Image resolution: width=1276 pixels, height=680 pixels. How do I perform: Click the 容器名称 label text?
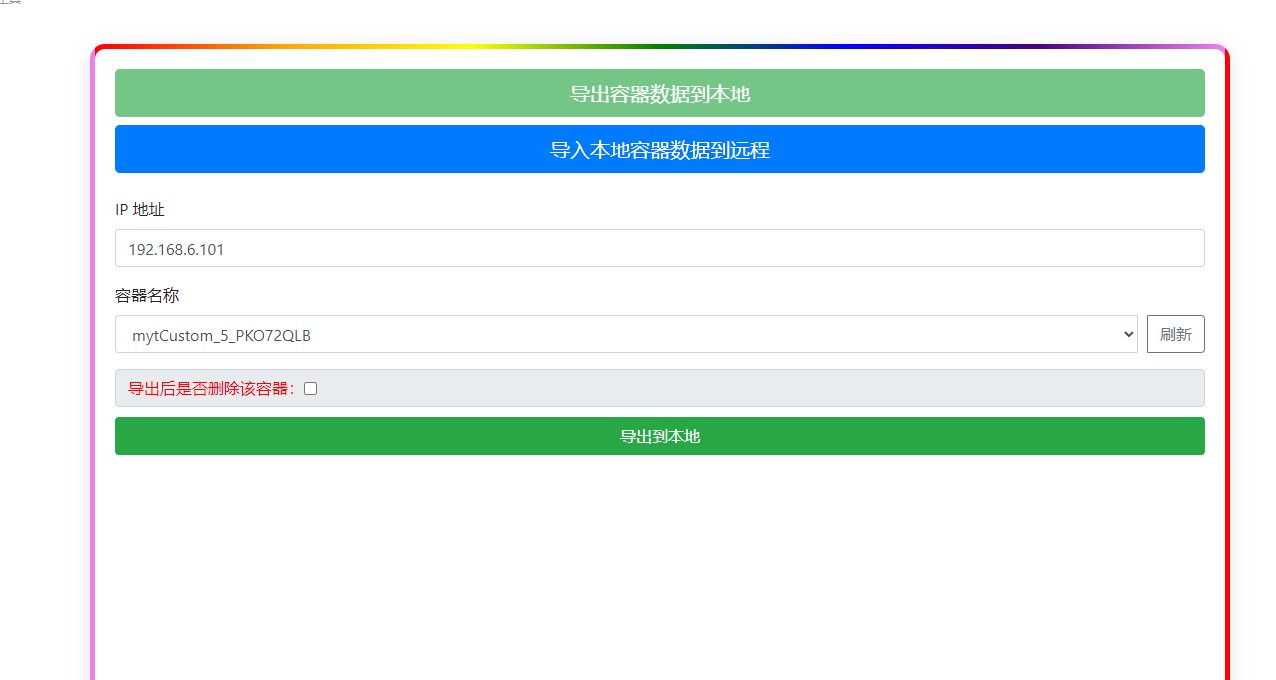147,295
